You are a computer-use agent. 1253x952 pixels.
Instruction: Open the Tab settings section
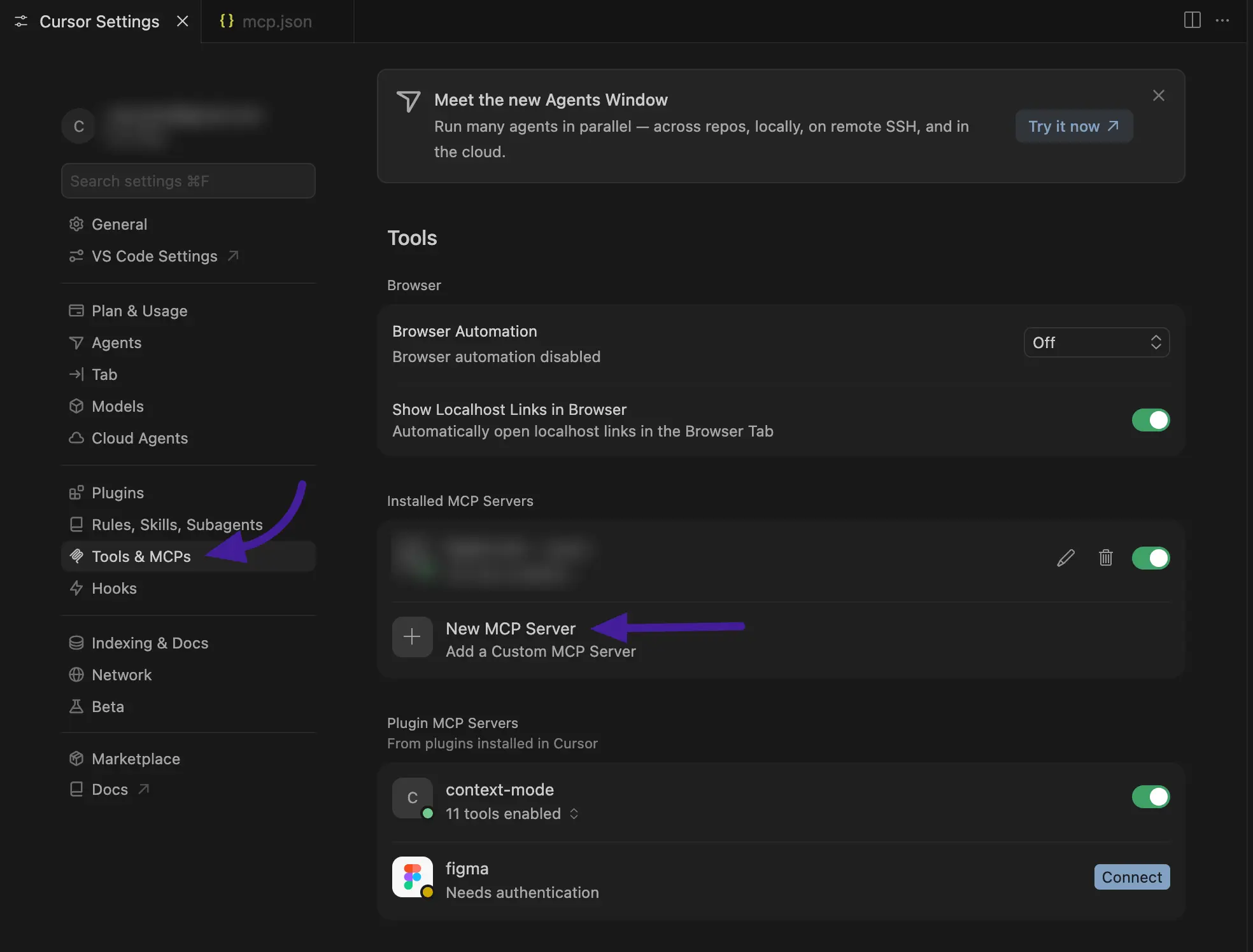pyautogui.click(x=188, y=374)
